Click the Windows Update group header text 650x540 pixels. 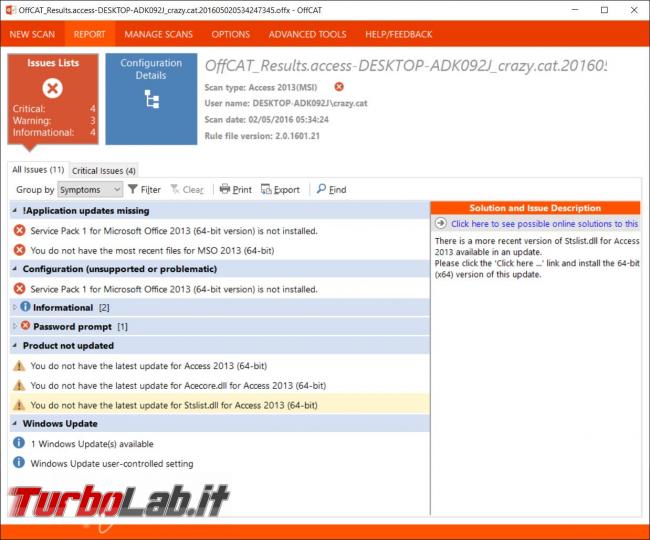60,424
